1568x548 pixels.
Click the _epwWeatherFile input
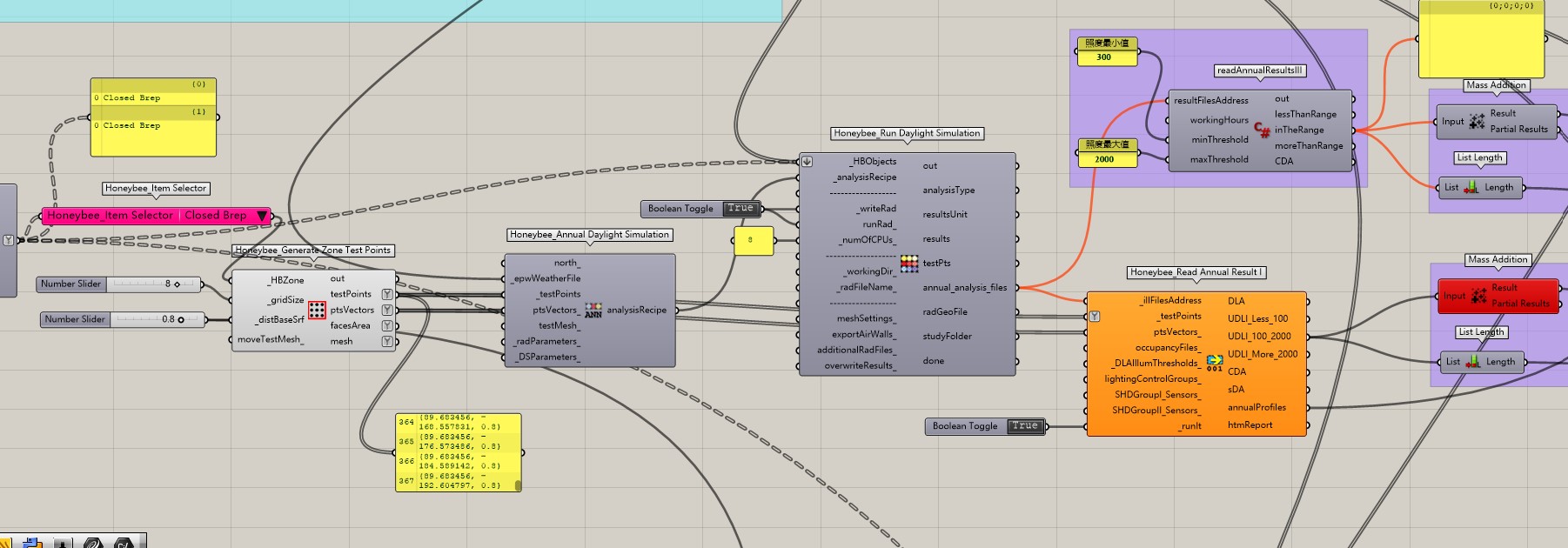[x=546, y=278]
